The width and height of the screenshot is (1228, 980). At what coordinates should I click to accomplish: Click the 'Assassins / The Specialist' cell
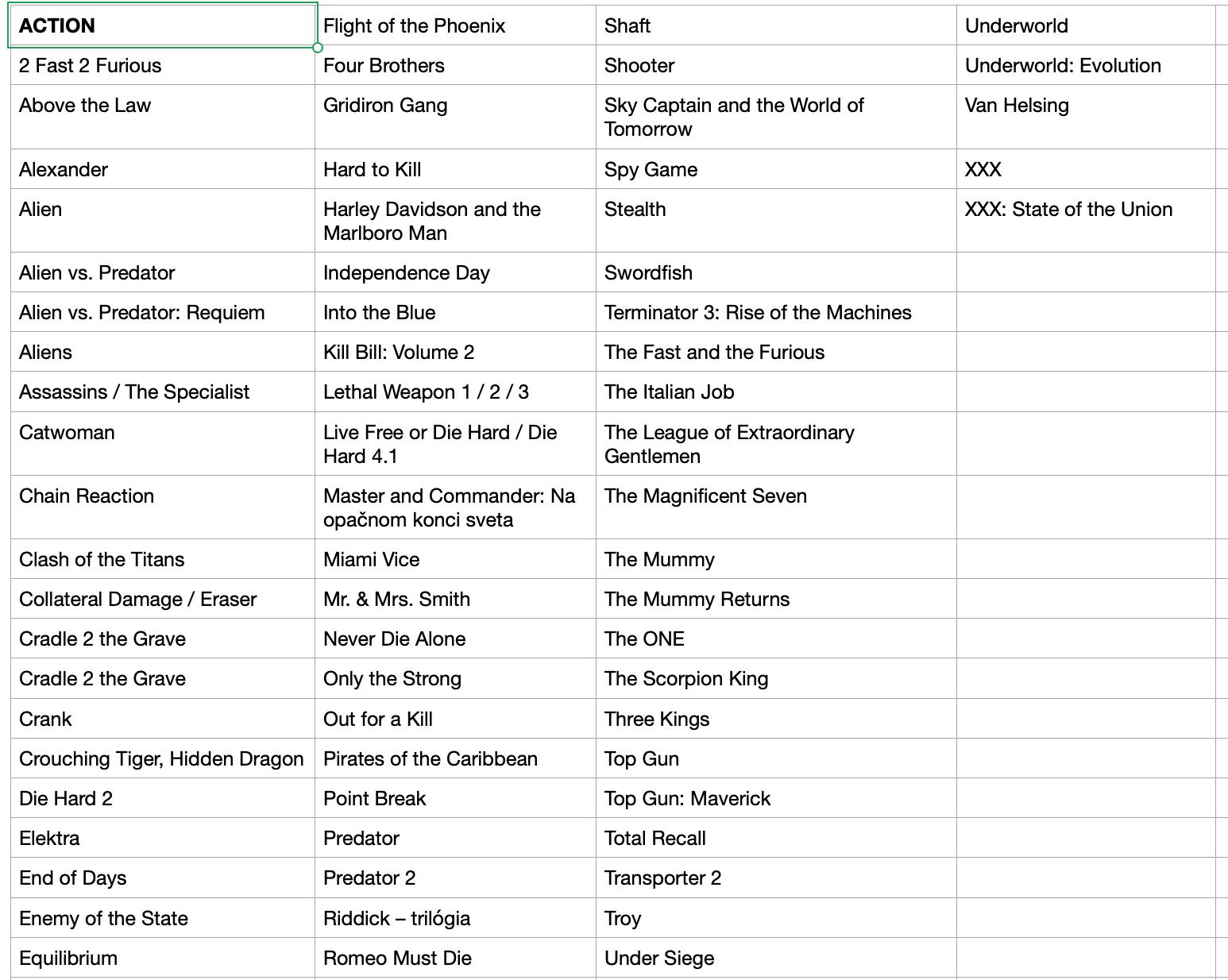(162, 392)
